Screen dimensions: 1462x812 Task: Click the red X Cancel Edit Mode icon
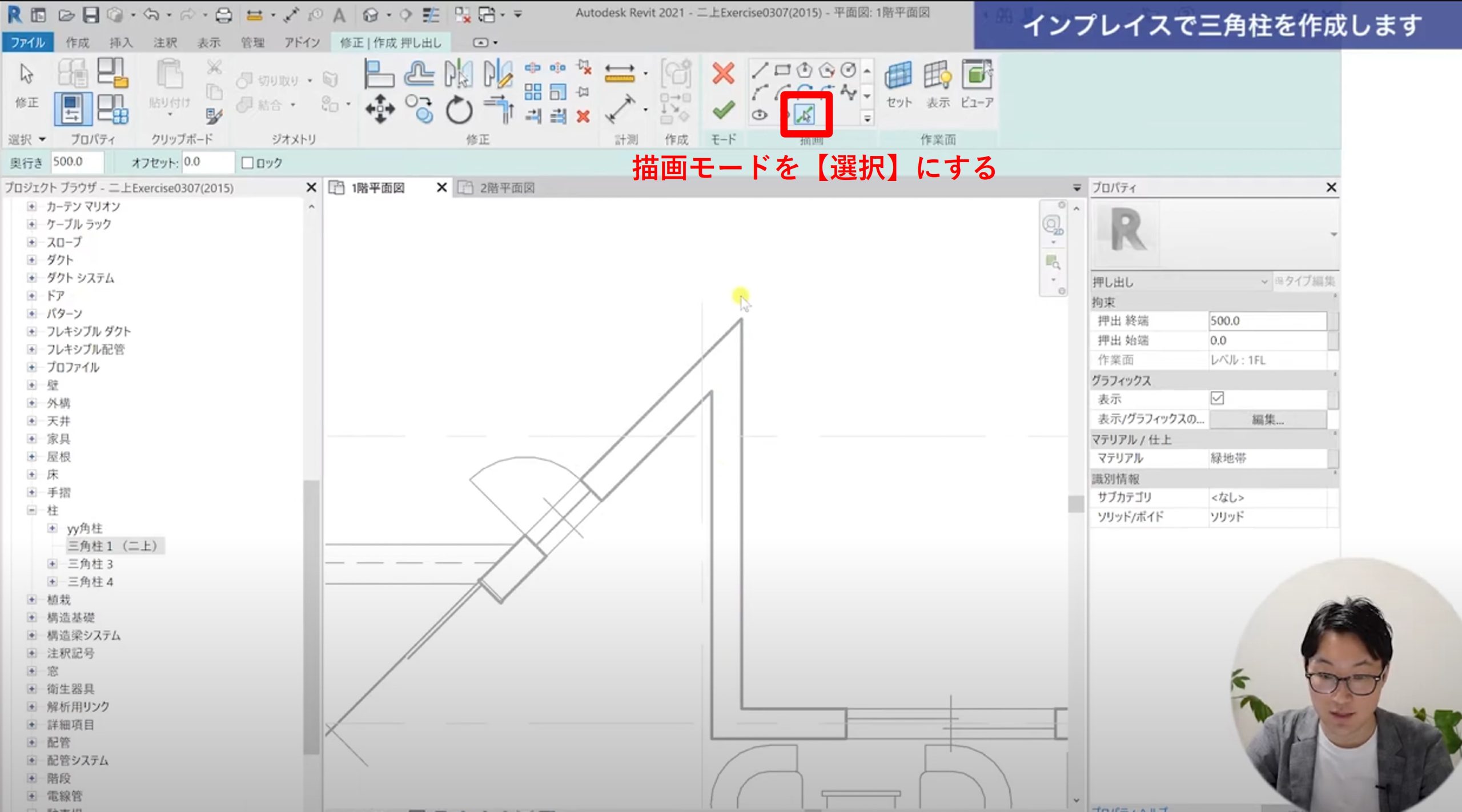(723, 73)
